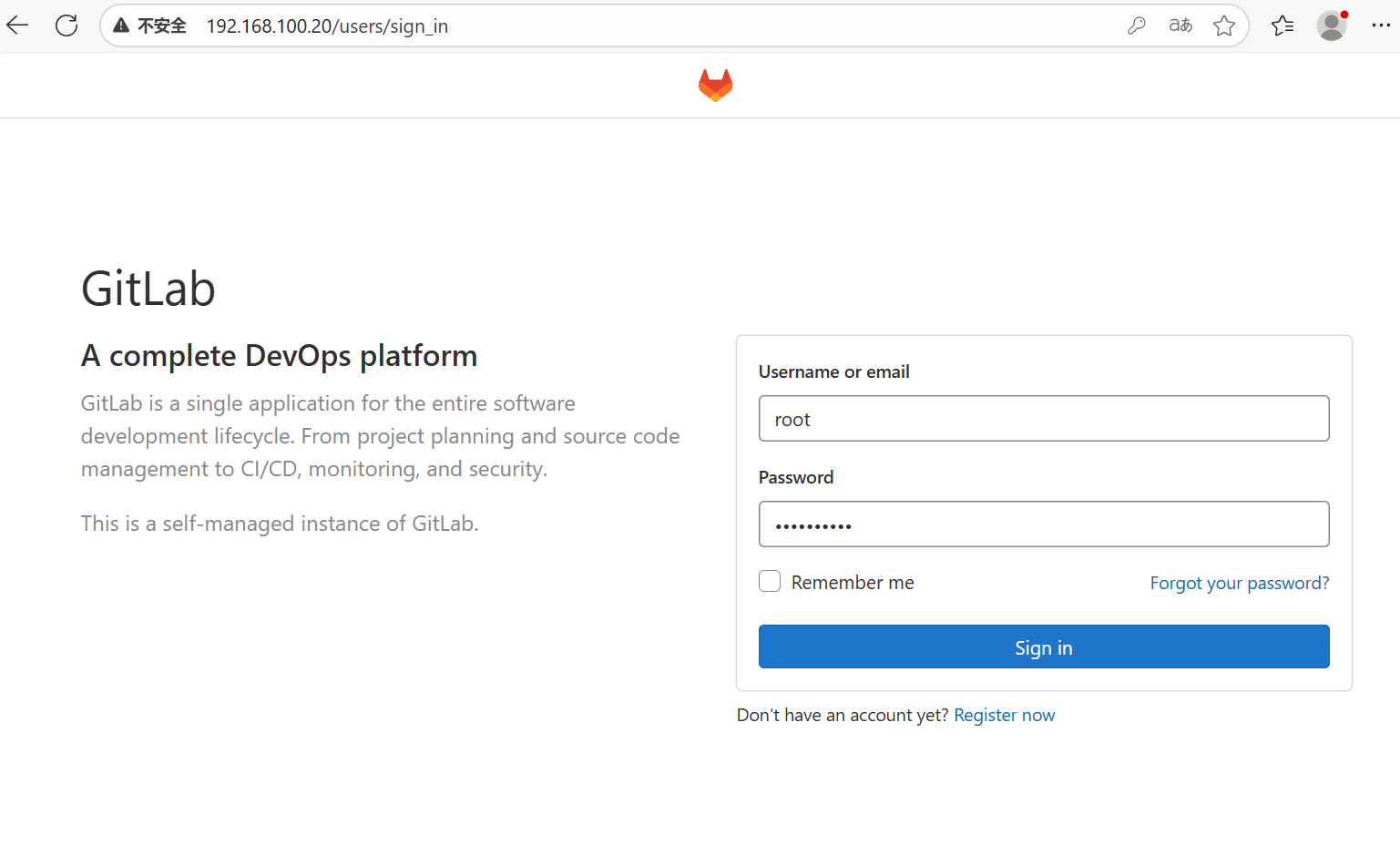Click the Password label
Screen dimensions: 1400x855
tap(796, 477)
